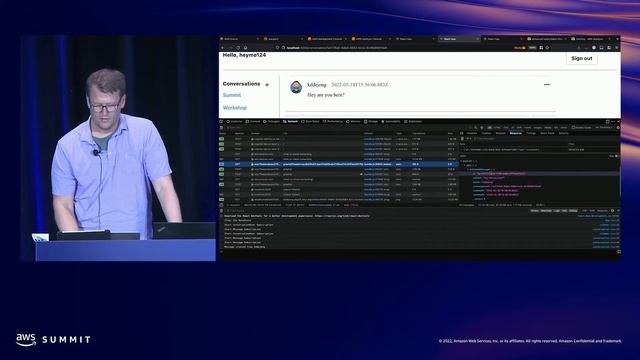Show the Response tab of request details
Screen dimensions: 640x360
pos(516,133)
